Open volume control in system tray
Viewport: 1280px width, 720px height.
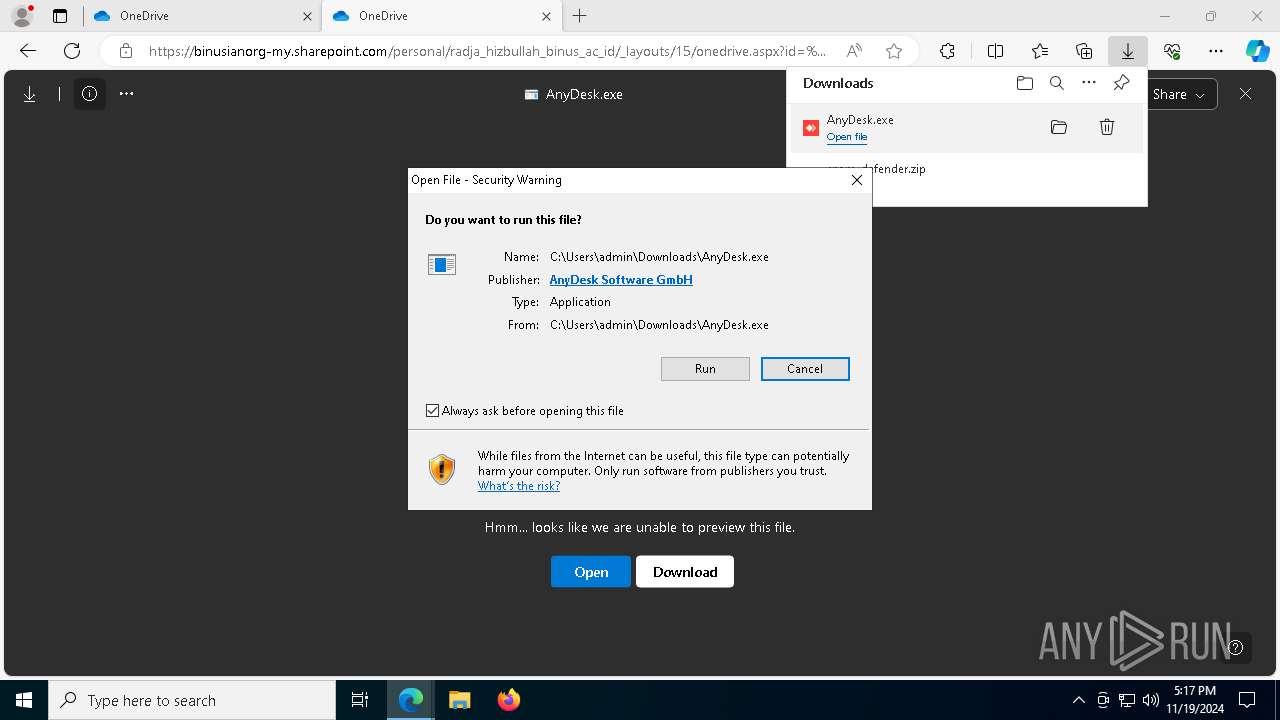coord(1151,700)
